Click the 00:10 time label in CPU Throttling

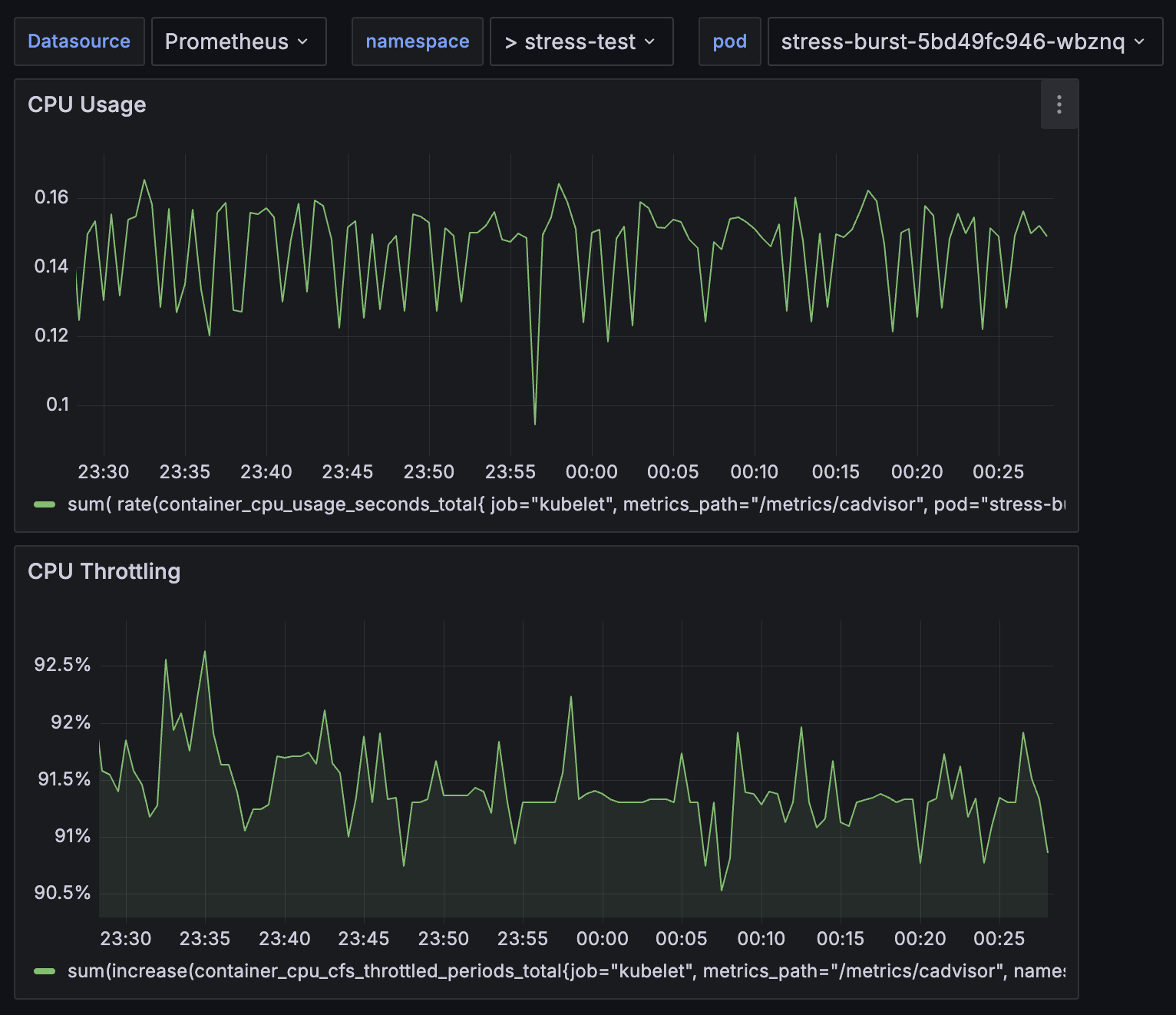(x=761, y=939)
